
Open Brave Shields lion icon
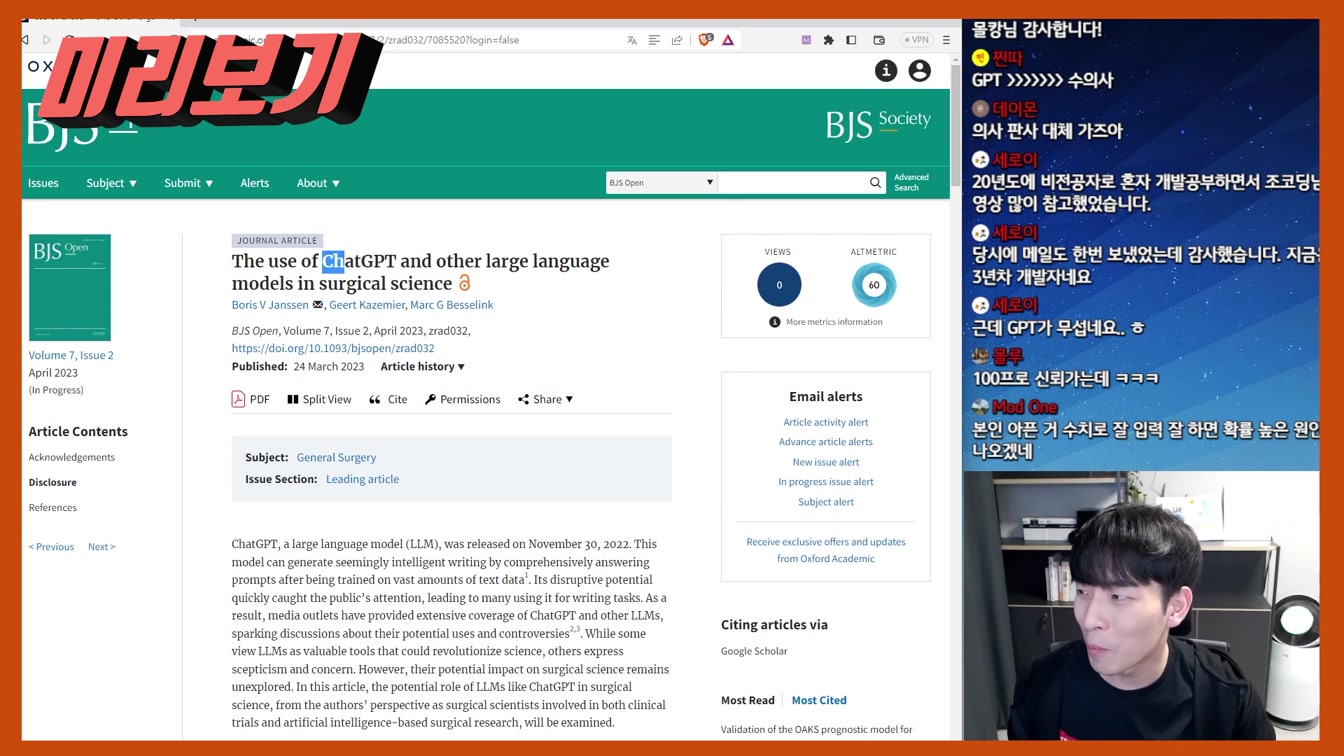pyautogui.click(x=706, y=40)
